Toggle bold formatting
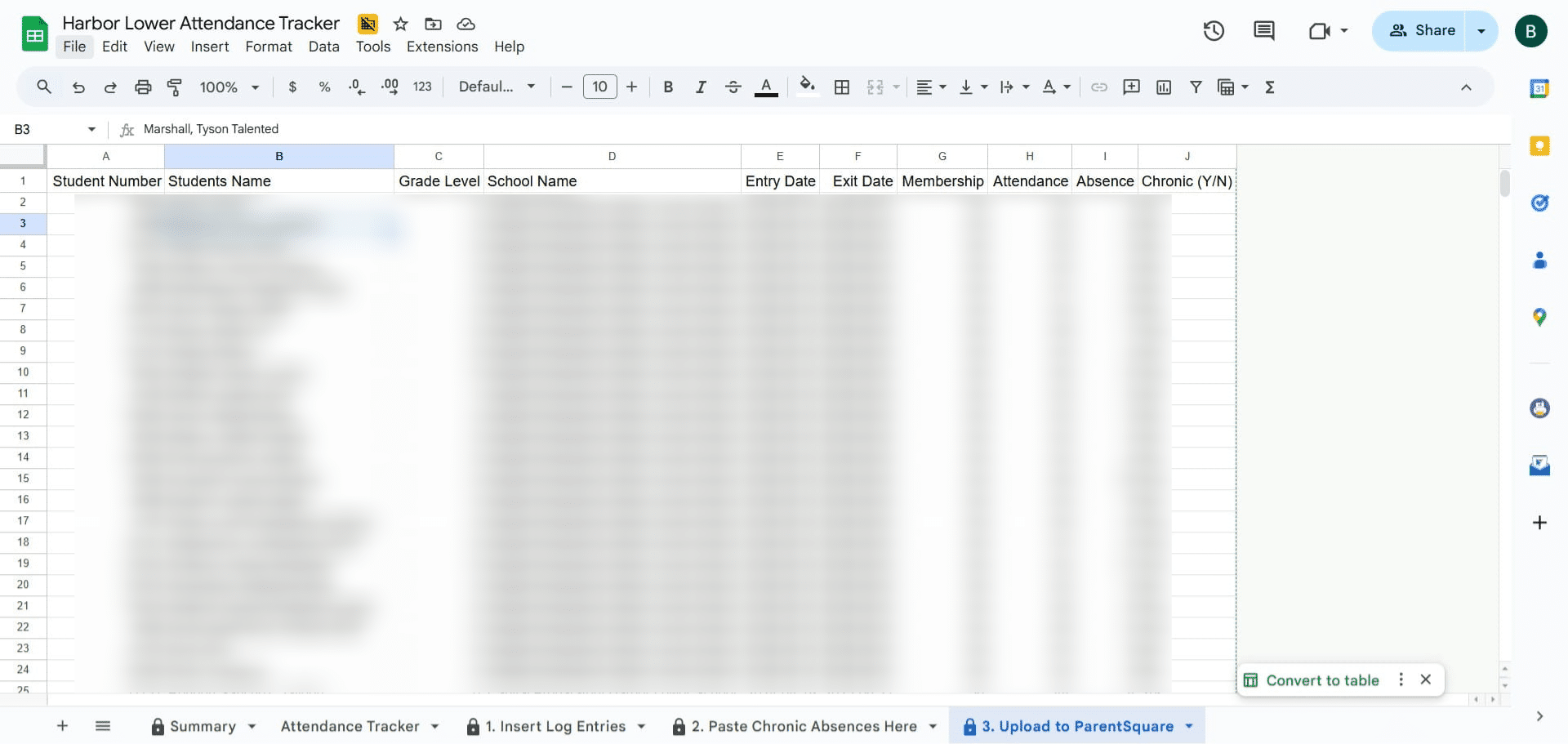This screenshot has height=744, width=1568. pyautogui.click(x=668, y=87)
